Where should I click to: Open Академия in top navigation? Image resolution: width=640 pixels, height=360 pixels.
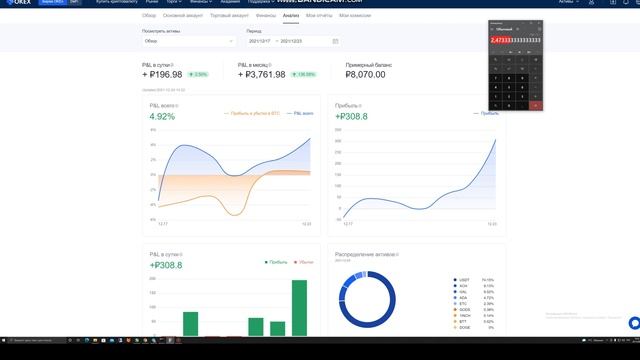pyautogui.click(x=230, y=2)
